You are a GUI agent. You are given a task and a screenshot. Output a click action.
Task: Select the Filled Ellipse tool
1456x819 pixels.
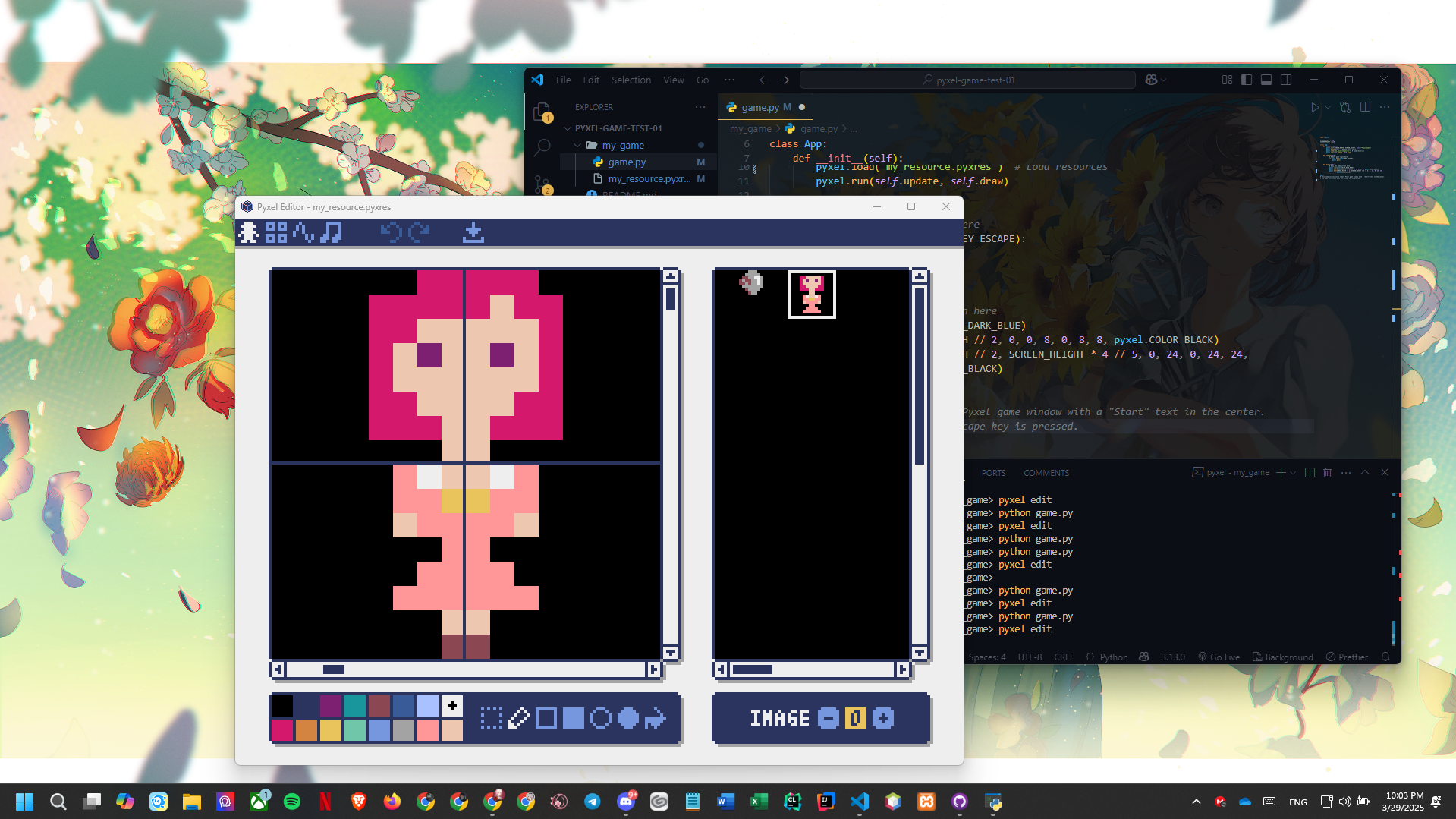tap(628, 718)
